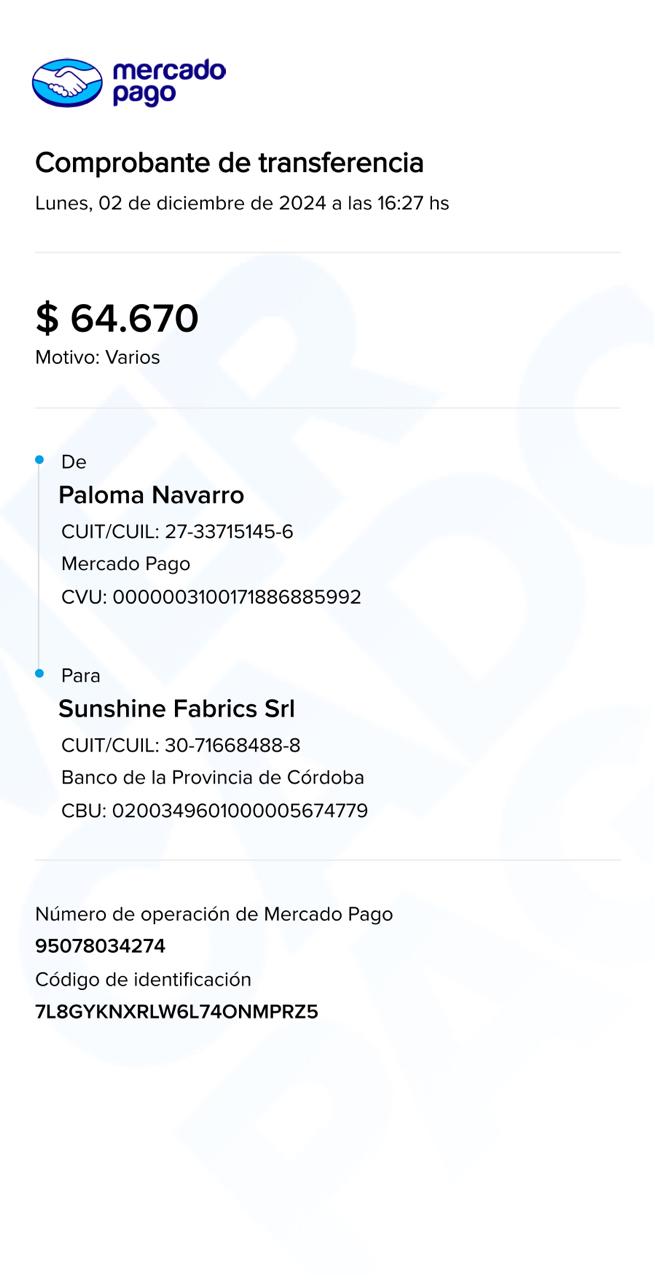Click the $ 64.670 amount
The image size is (655, 1280).
coord(117,318)
